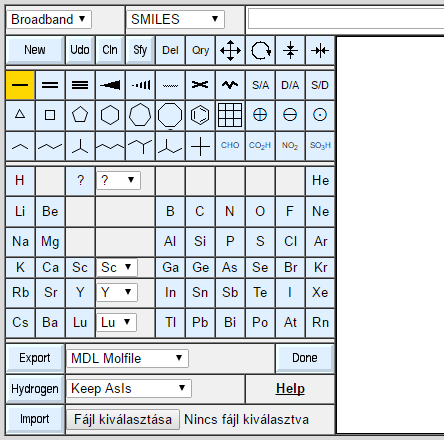Viewport: 444px width, 440px height.
Task: Choose the solid wedge bond tool
Action: pos(110,85)
